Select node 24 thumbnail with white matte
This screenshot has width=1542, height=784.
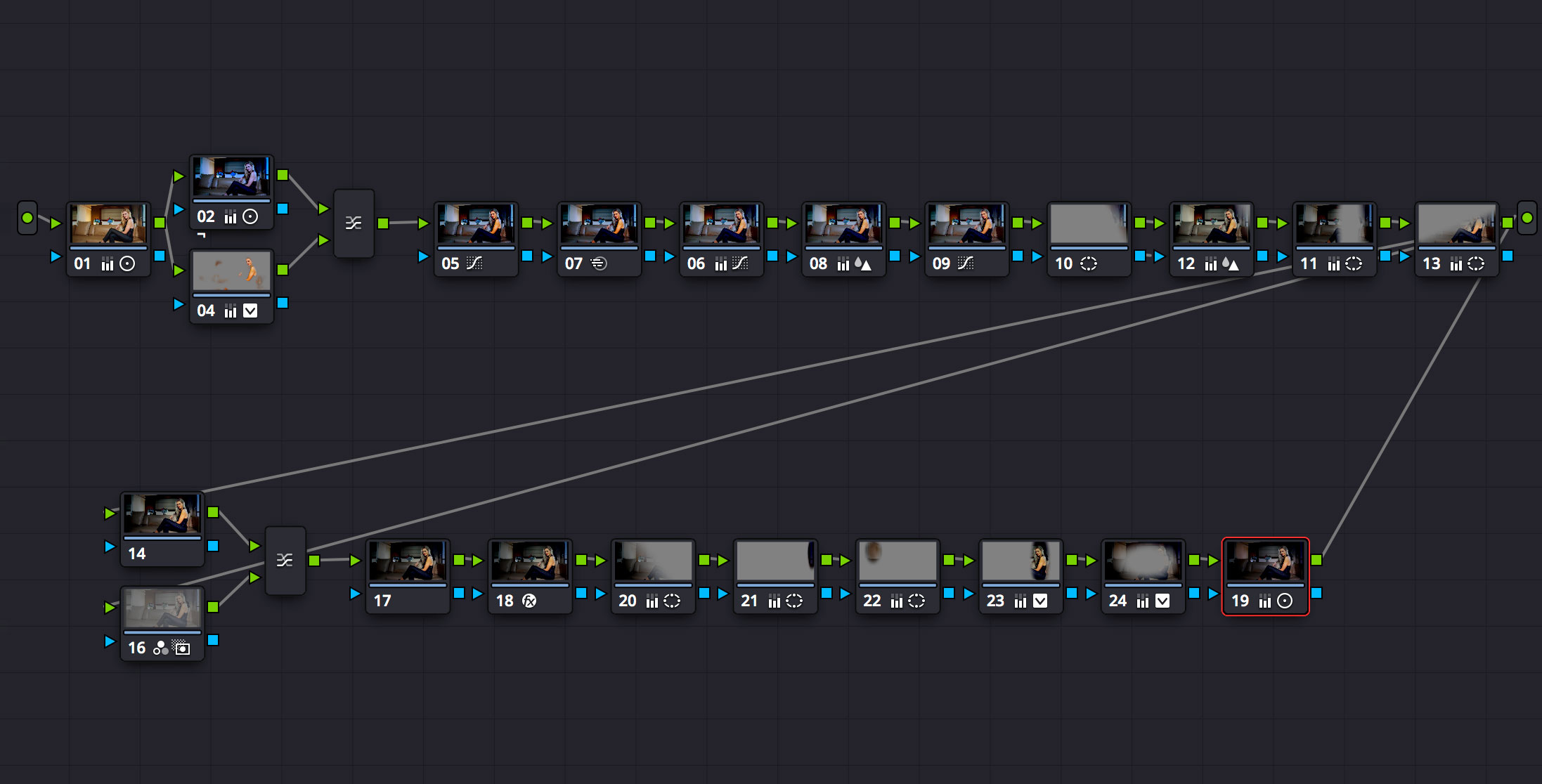[1143, 561]
